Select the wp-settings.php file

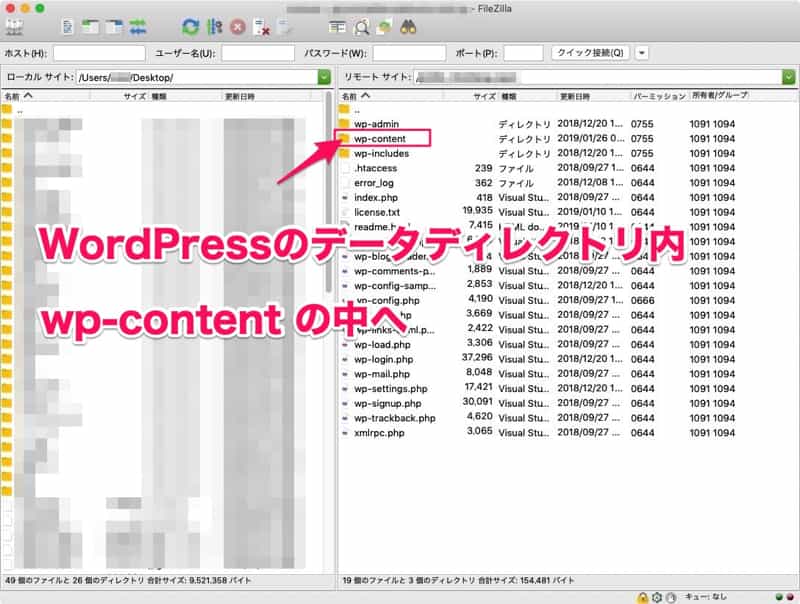pyautogui.click(x=391, y=389)
